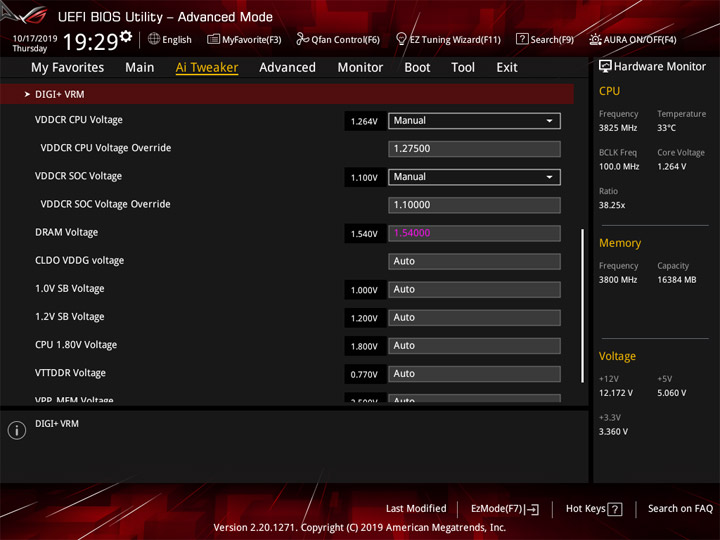Viewport: 720px width, 540px height.
Task: Open the Monitor tab
Action: pyautogui.click(x=360, y=68)
